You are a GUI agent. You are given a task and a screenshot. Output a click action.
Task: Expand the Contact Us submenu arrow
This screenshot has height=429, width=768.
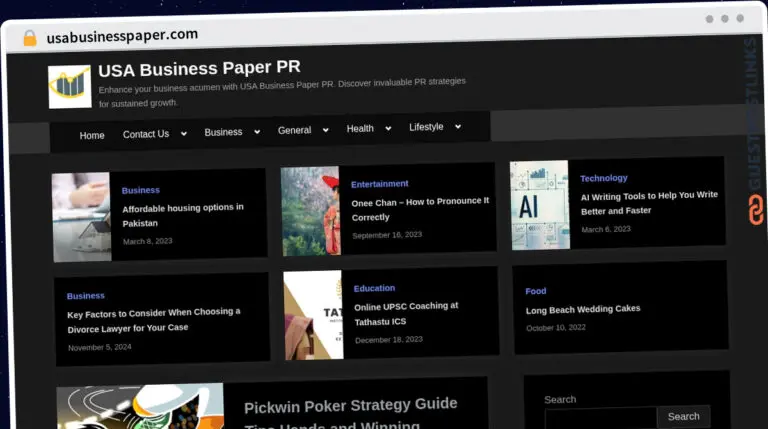click(184, 133)
